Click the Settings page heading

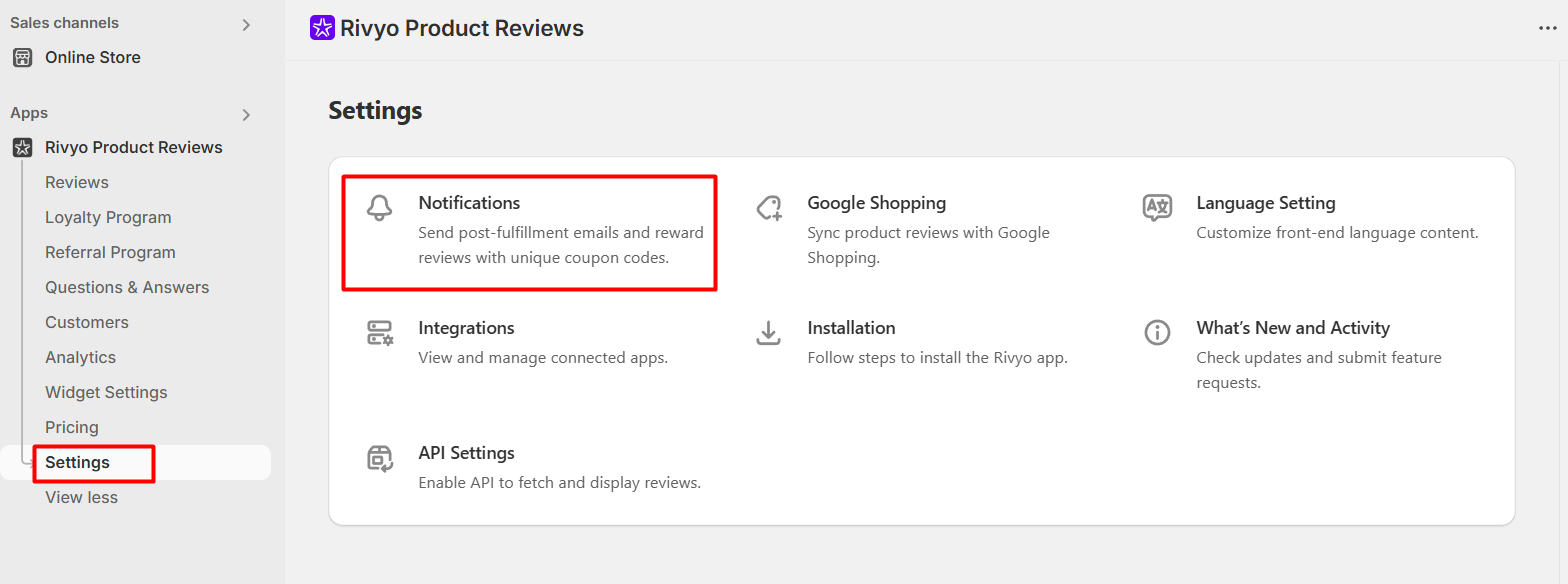[x=375, y=111]
